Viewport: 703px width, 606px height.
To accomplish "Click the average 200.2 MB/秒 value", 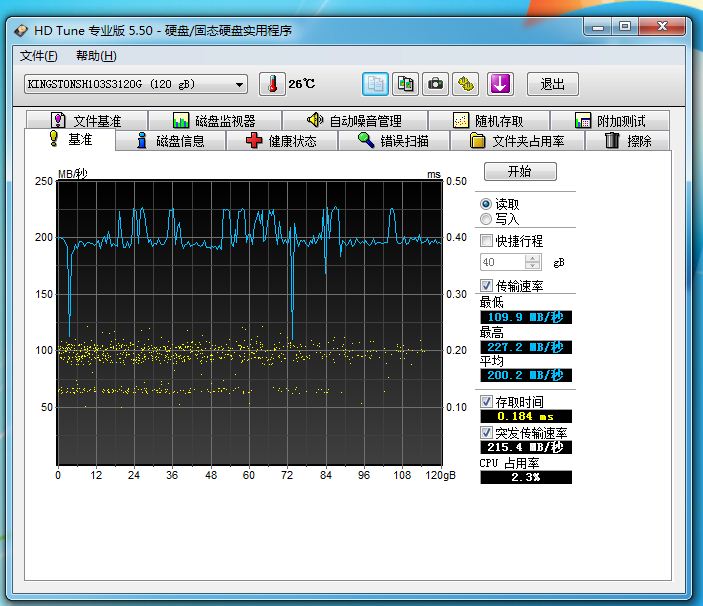I will (526, 375).
